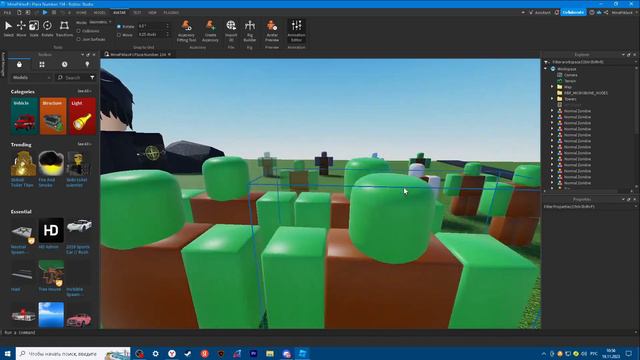Open the Toolbox search filter icon

pyautogui.click(x=92, y=77)
